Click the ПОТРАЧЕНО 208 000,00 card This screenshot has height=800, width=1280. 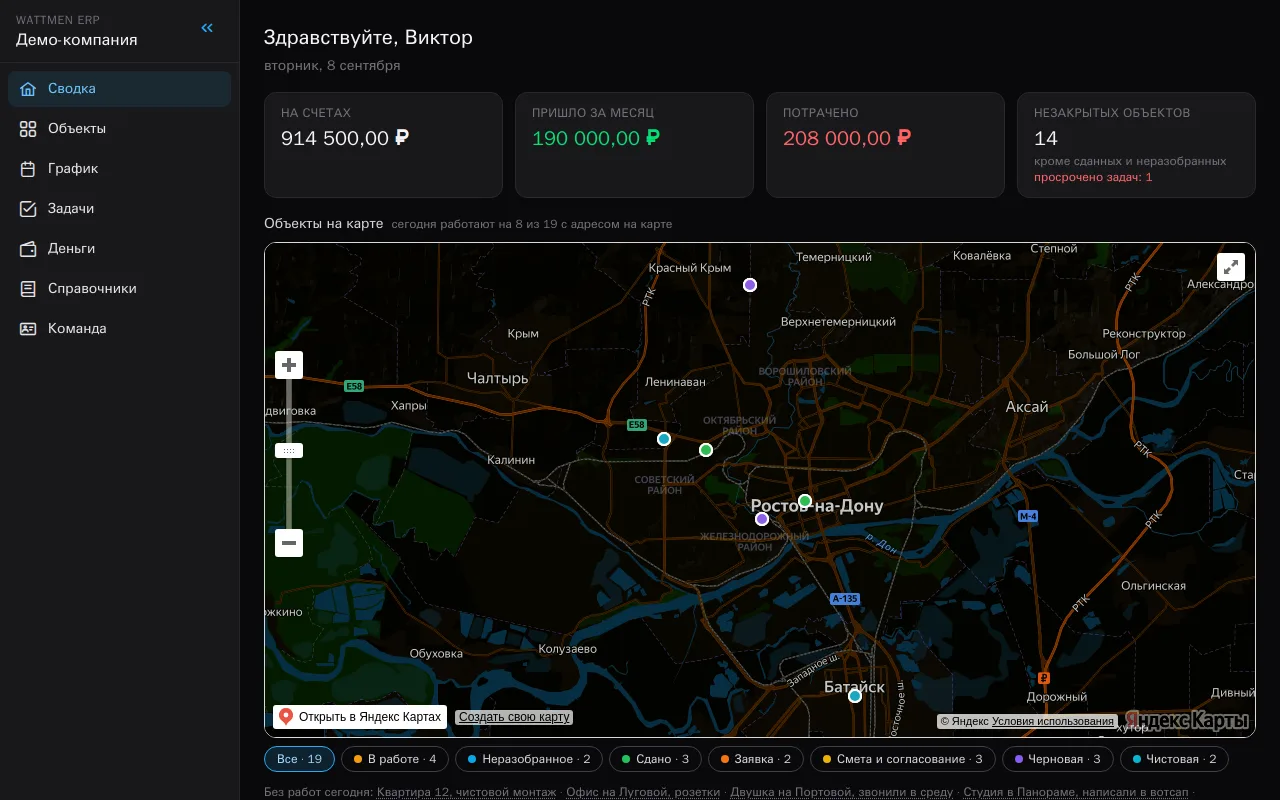click(x=885, y=145)
